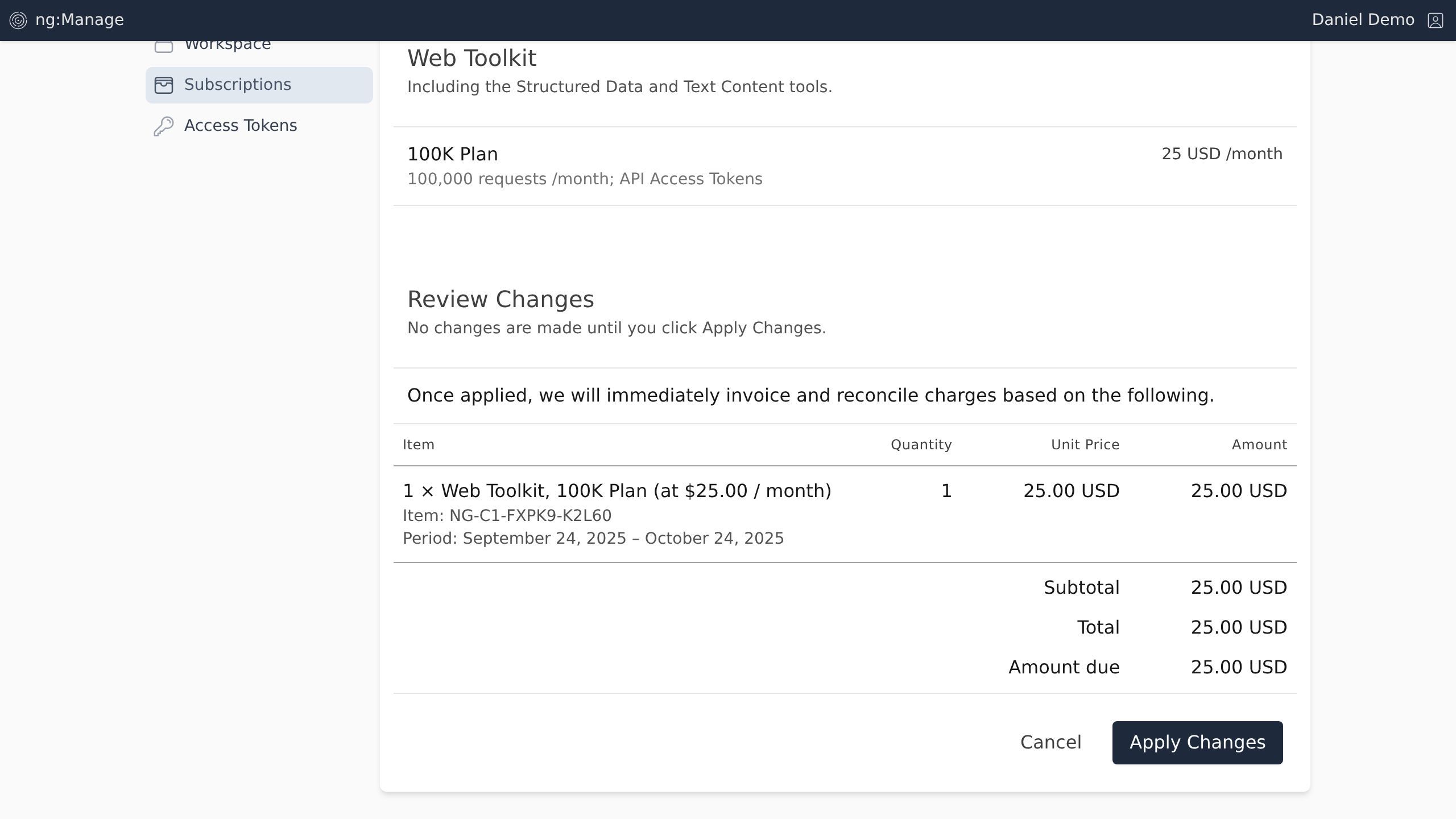The width and height of the screenshot is (1456, 819).
Task: Click the Unit Price column header
Action: (x=1085, y=445)
